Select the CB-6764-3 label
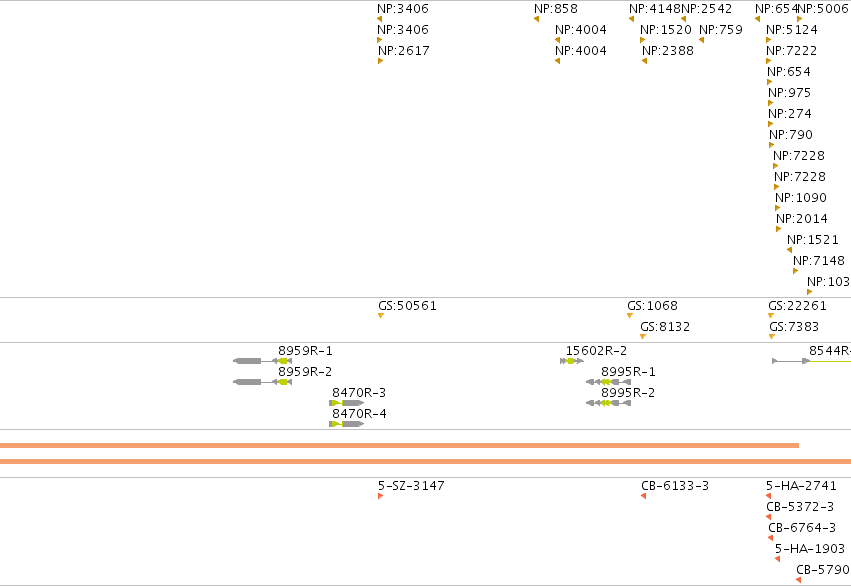The width and height of the screenshot is (851, 586). (802, 528)
